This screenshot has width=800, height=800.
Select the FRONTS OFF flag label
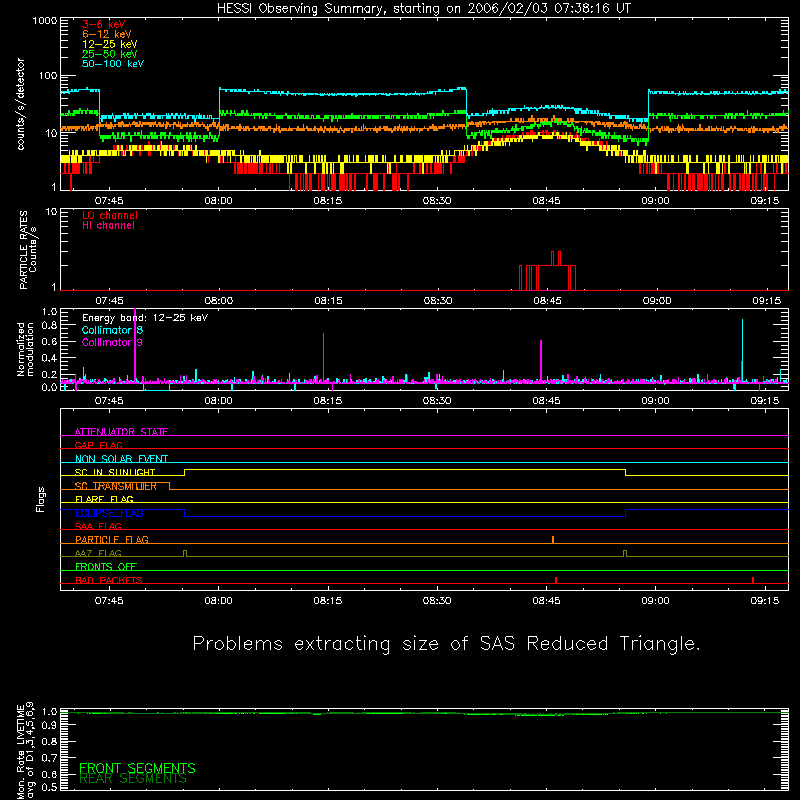(x=106, y=566)
